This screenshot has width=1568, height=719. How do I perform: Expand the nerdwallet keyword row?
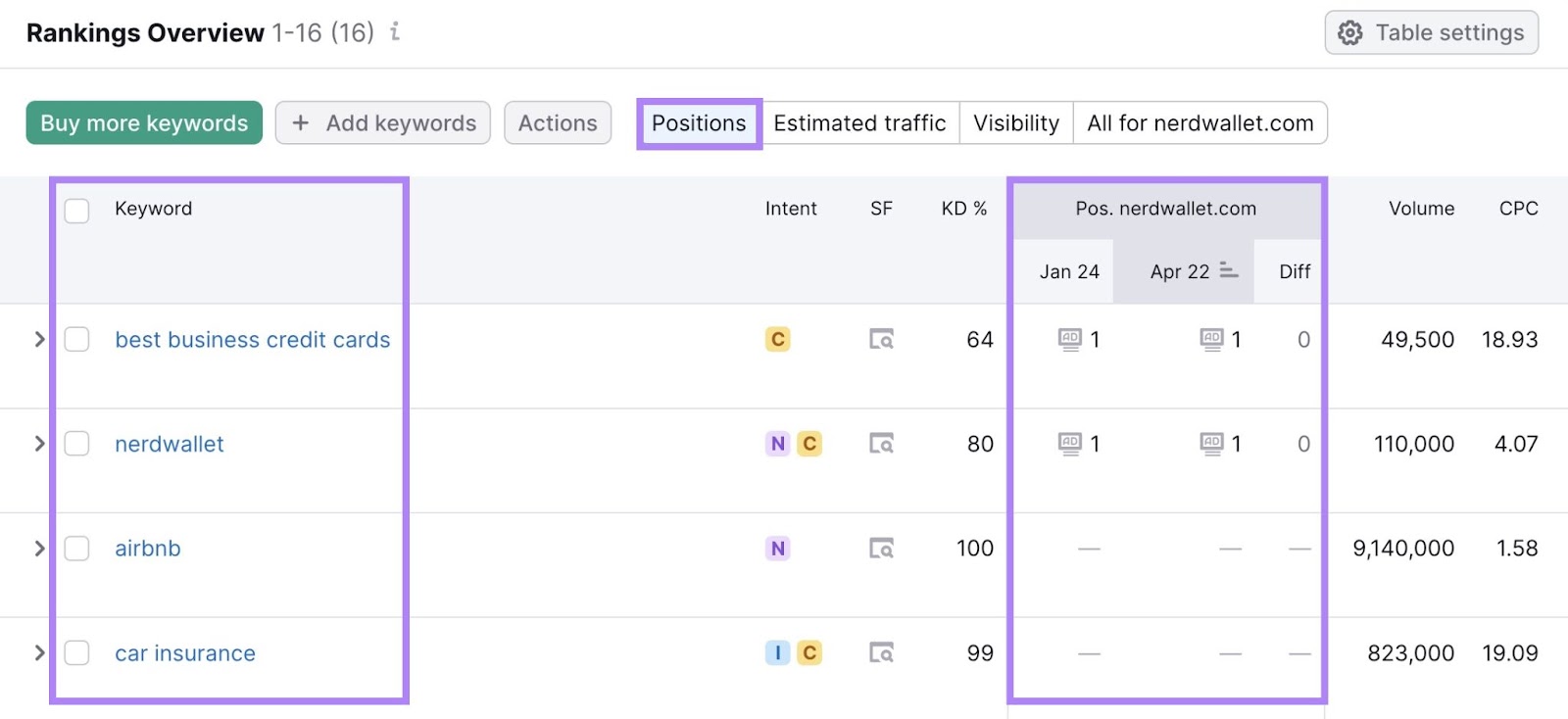point(39,444)
